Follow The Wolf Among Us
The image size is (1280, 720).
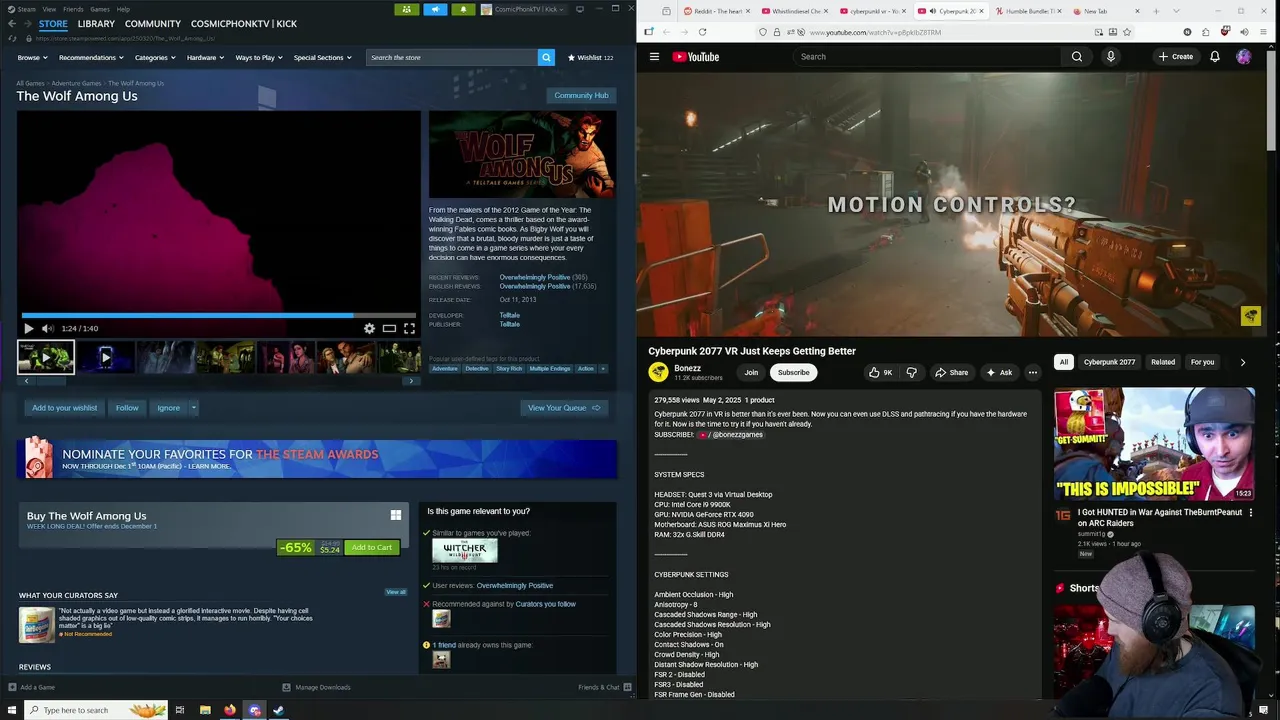coord(127,407)
